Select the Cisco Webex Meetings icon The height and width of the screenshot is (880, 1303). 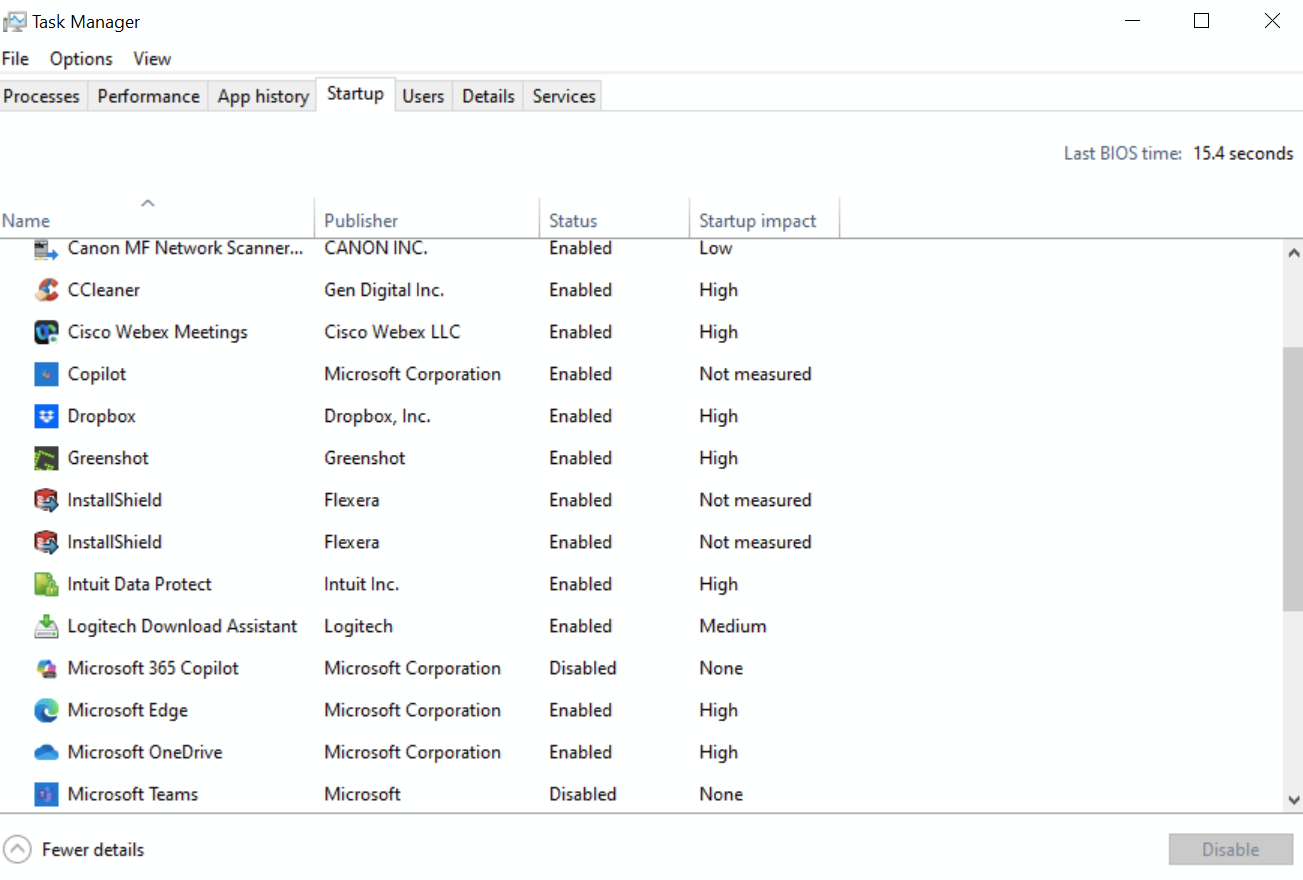click(x=46, y=332)
